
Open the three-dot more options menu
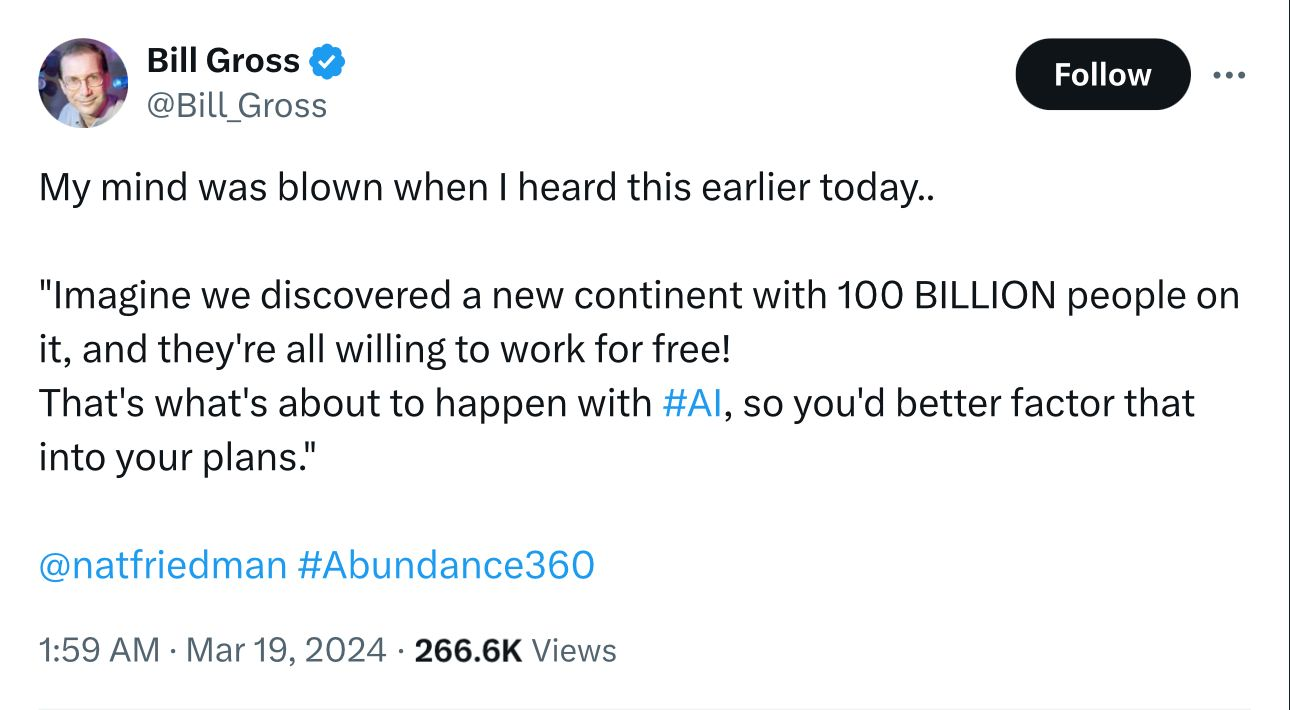[1229, 75]
